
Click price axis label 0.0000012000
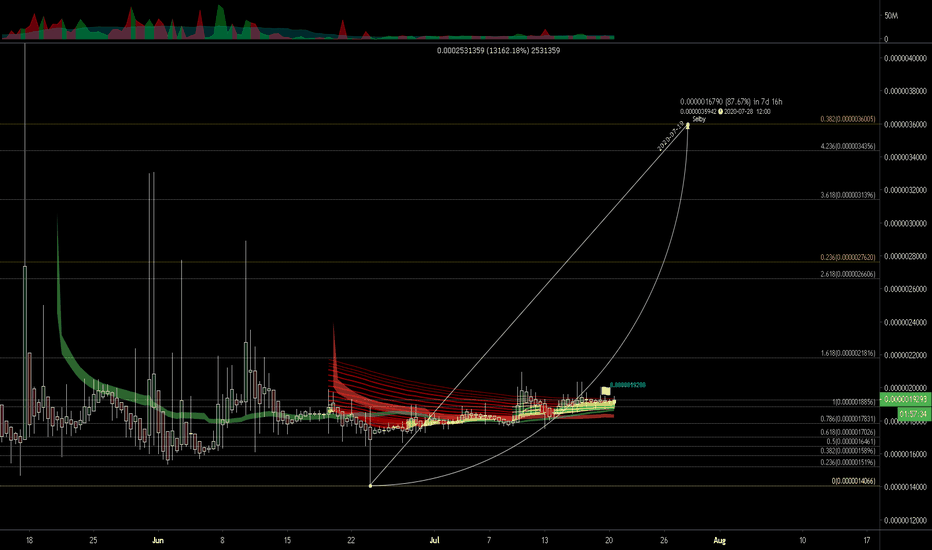tap(905, 520)
